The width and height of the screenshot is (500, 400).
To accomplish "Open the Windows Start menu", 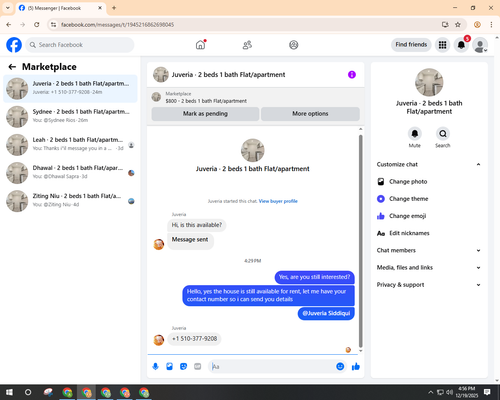I will (9, 392).
